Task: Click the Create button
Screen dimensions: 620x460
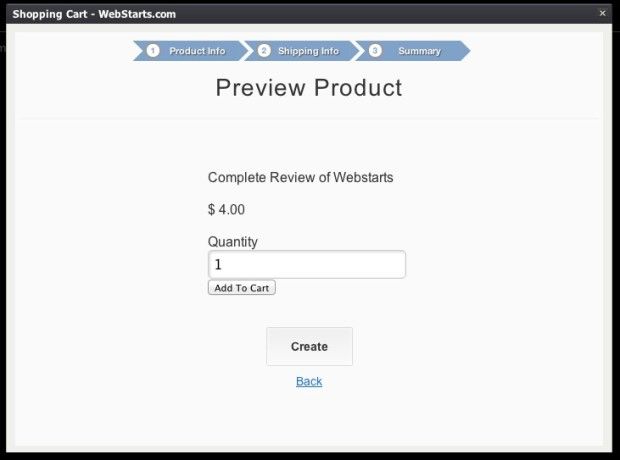Action: (x=309, y=346)
